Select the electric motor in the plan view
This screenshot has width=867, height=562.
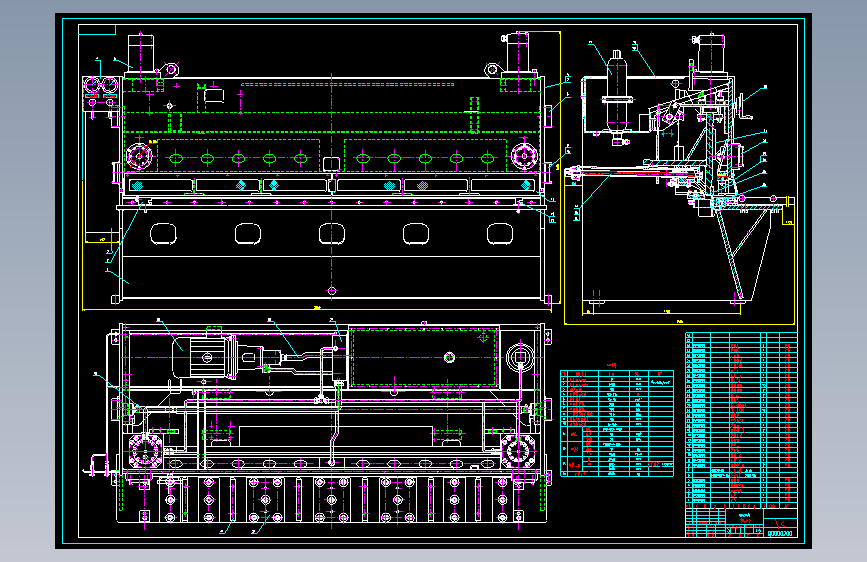[x=204, y=357]
